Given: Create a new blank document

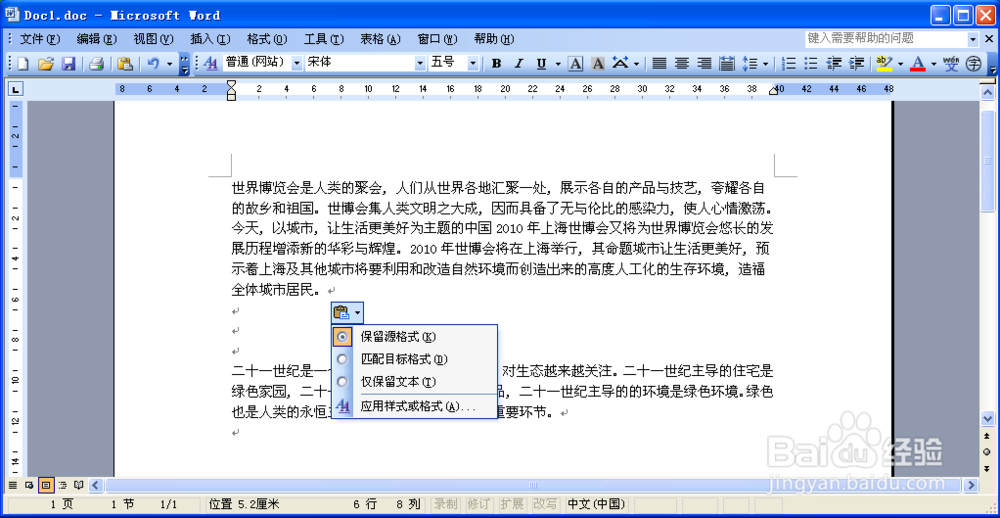Looking at the screenshot, I should (23, 63).
